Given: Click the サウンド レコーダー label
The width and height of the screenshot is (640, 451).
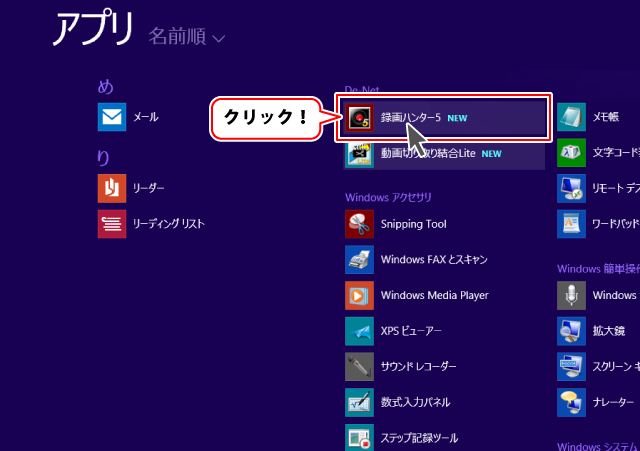Looking at the screenshot, I should click(x=418, y=367).
